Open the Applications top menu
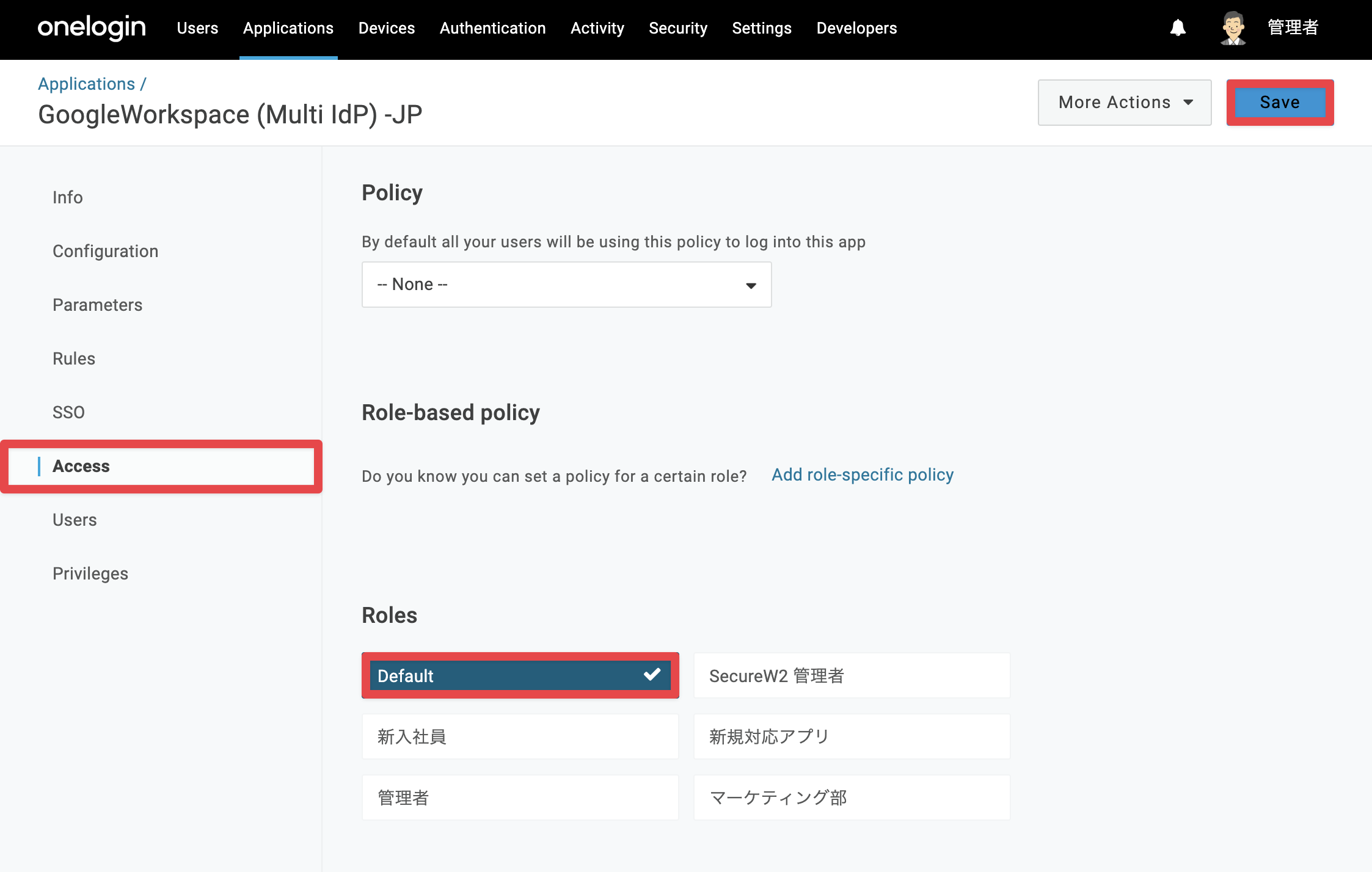The image size is (1372, 872). tap(288, 28)
